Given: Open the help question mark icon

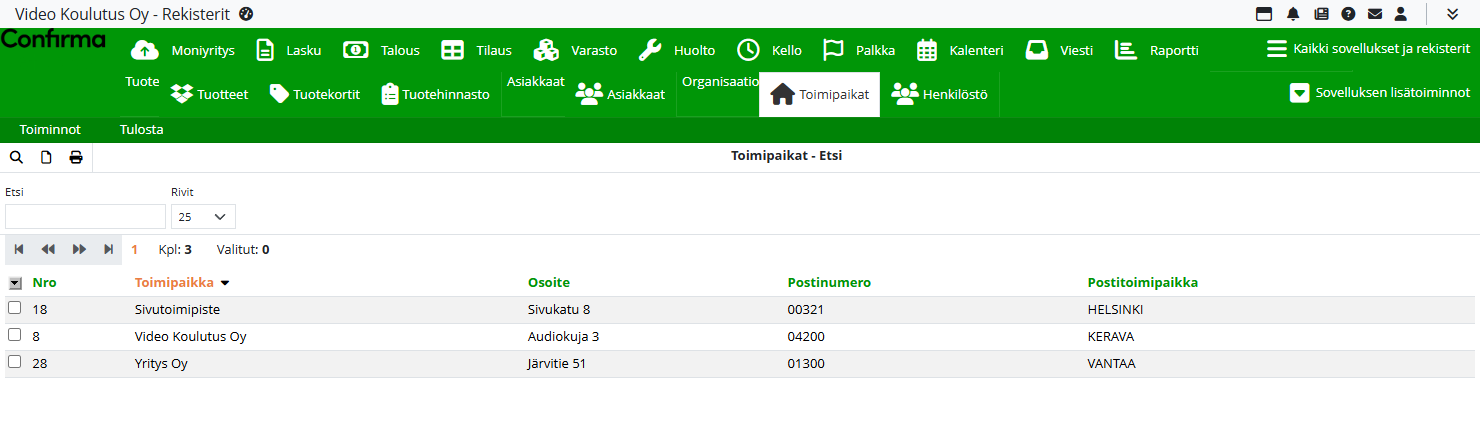Looking at the screenshot, I should [1348, 14].
